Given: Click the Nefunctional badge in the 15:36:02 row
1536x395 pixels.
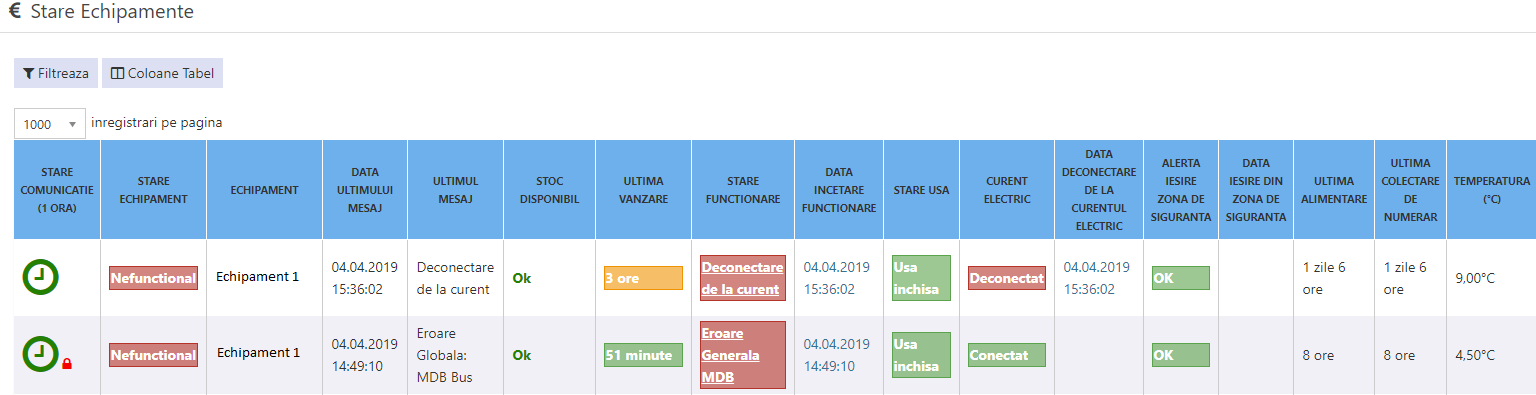Looking at the screenshot, I should 153,278.
